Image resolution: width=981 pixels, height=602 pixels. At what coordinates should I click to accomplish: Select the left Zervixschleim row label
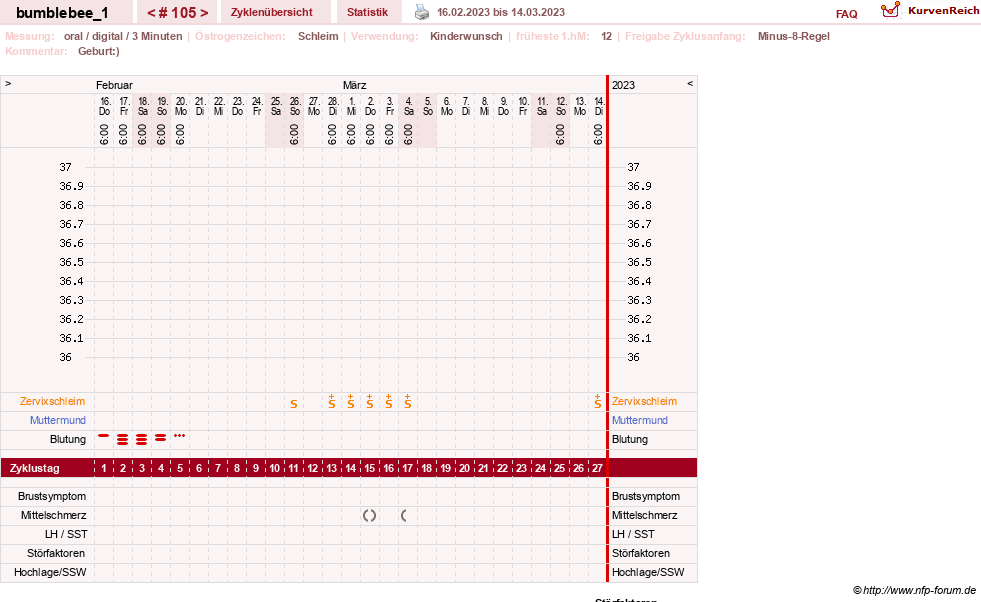53,401
